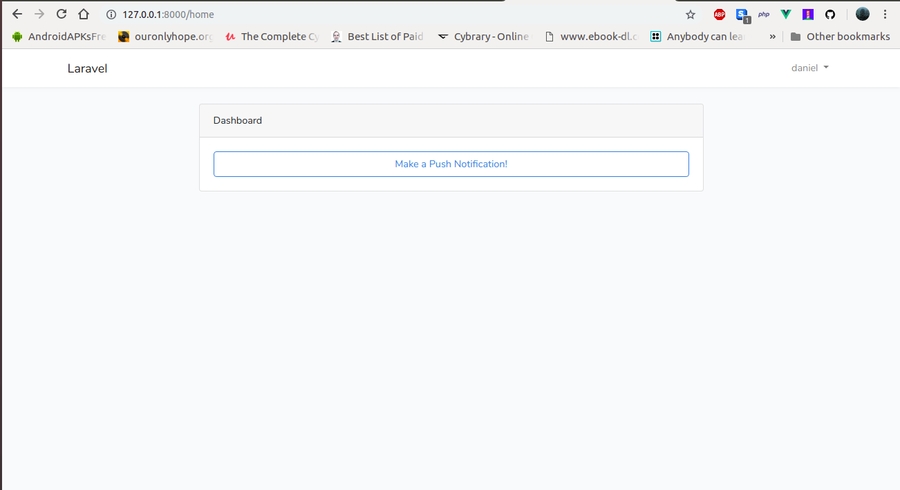The image size is (900, 490).
Task: Open the Chrome three-dot menu
Action: click(x=885, y=15)
